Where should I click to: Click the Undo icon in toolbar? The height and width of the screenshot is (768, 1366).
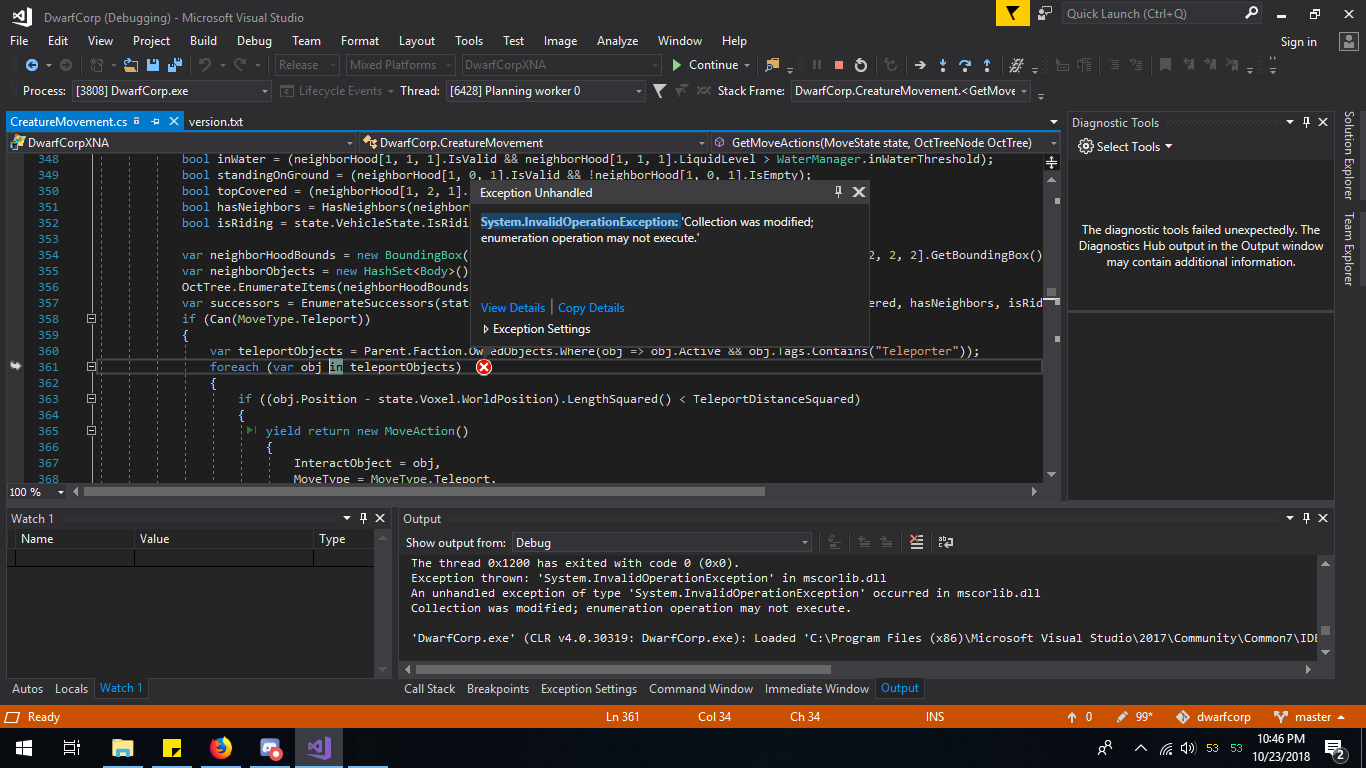[x=205, y=65]
